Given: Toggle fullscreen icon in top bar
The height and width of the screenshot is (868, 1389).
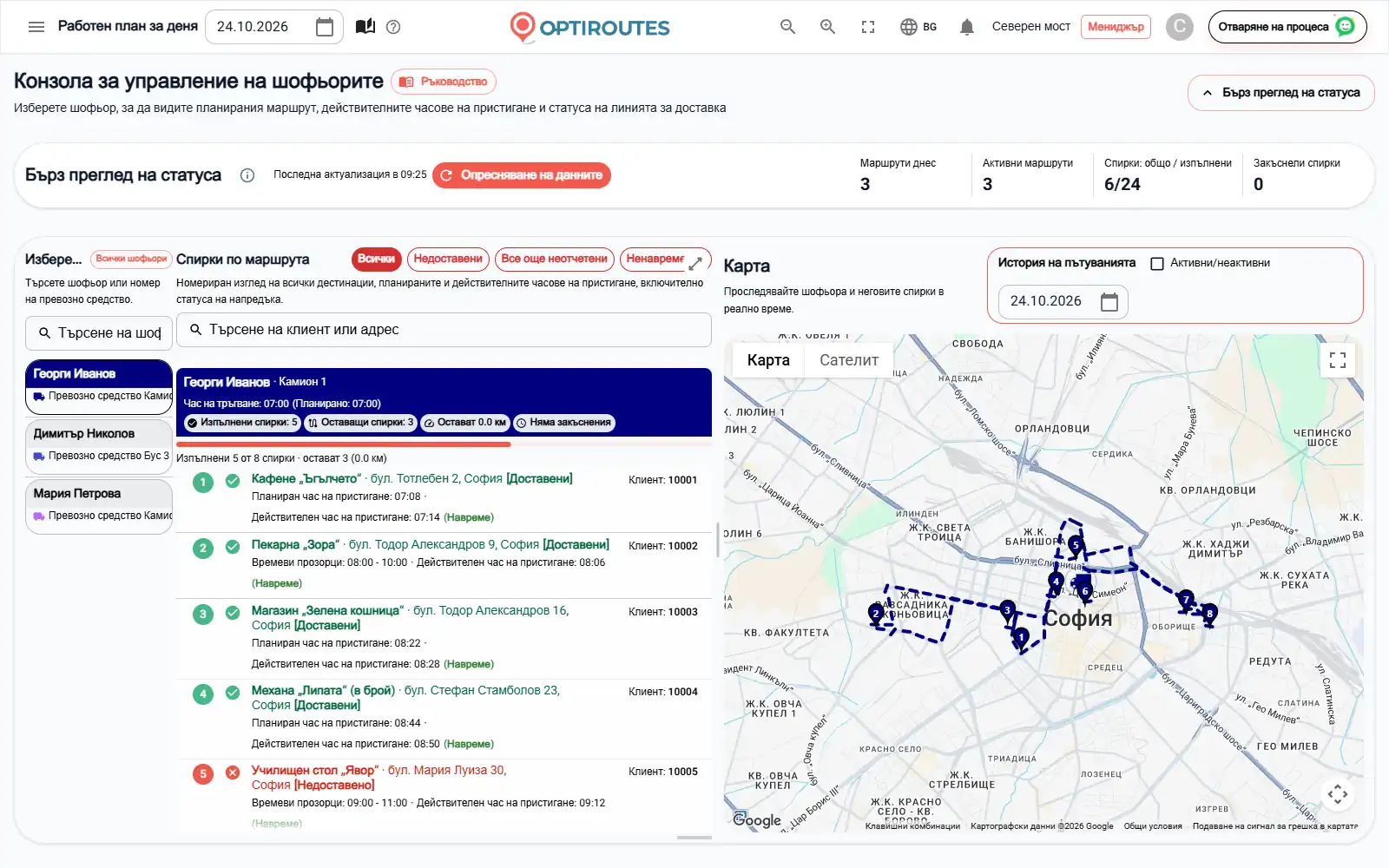Looking at the screenshot, I should (x=868, y=27).
